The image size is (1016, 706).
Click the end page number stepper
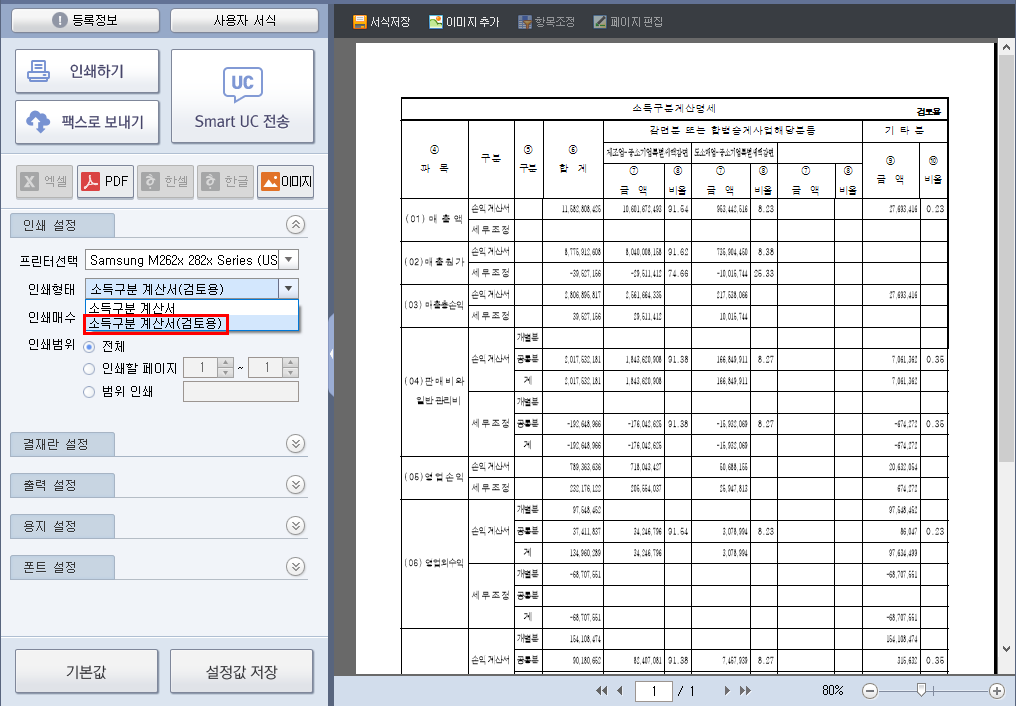291,368
